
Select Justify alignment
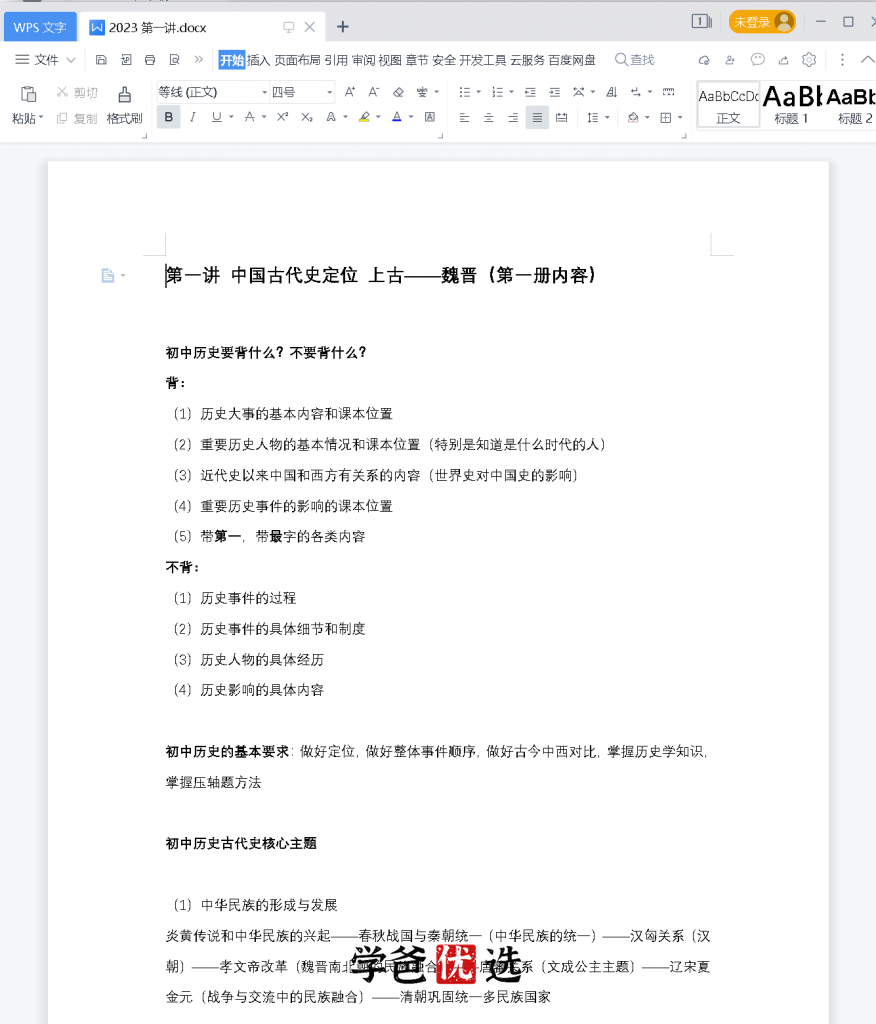(x=537, y=118)
